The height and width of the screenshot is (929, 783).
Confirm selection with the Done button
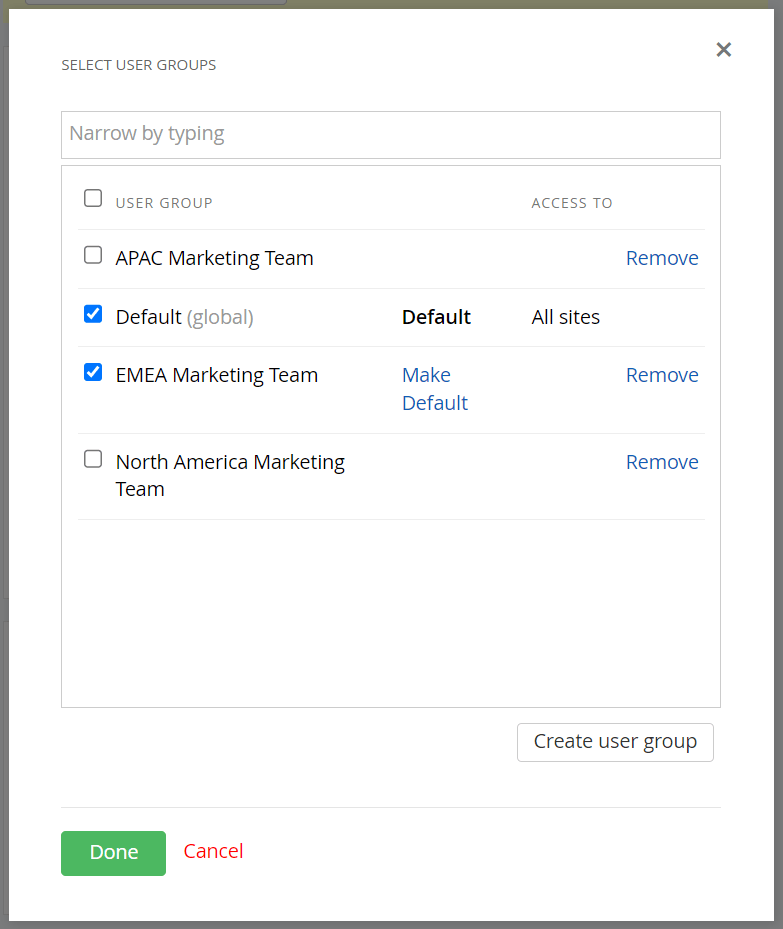pos(113,853)
